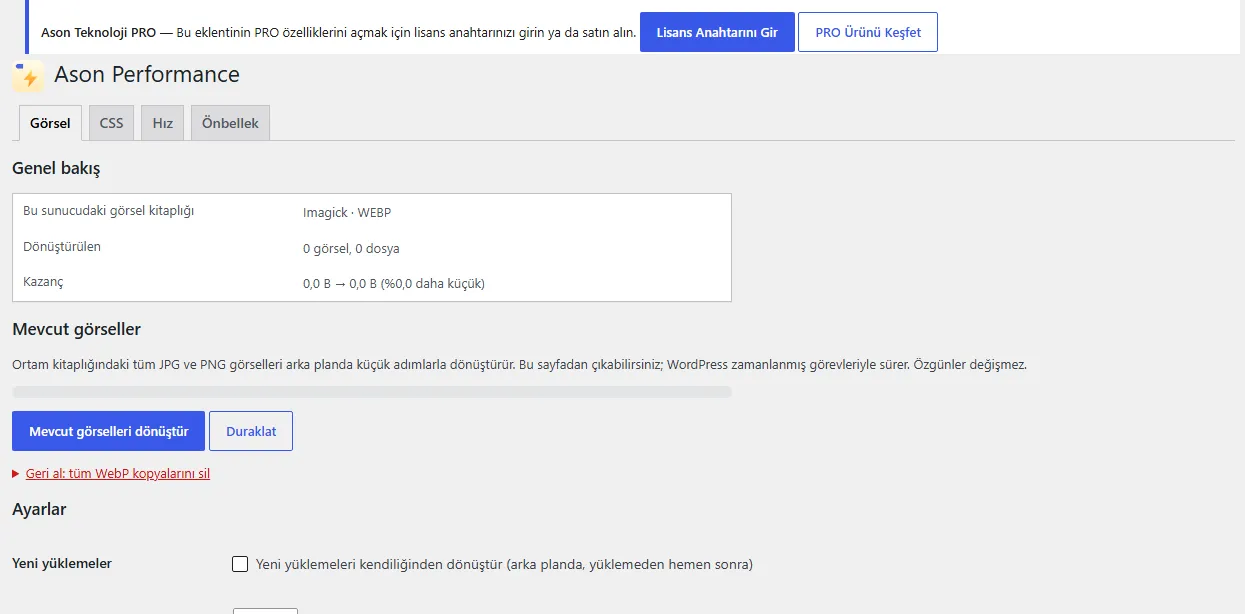Click the Lisans Anahtarını Gir button
Image resolution: width=1245 pixels, height=614 pixels.
[x=717, y=32]
